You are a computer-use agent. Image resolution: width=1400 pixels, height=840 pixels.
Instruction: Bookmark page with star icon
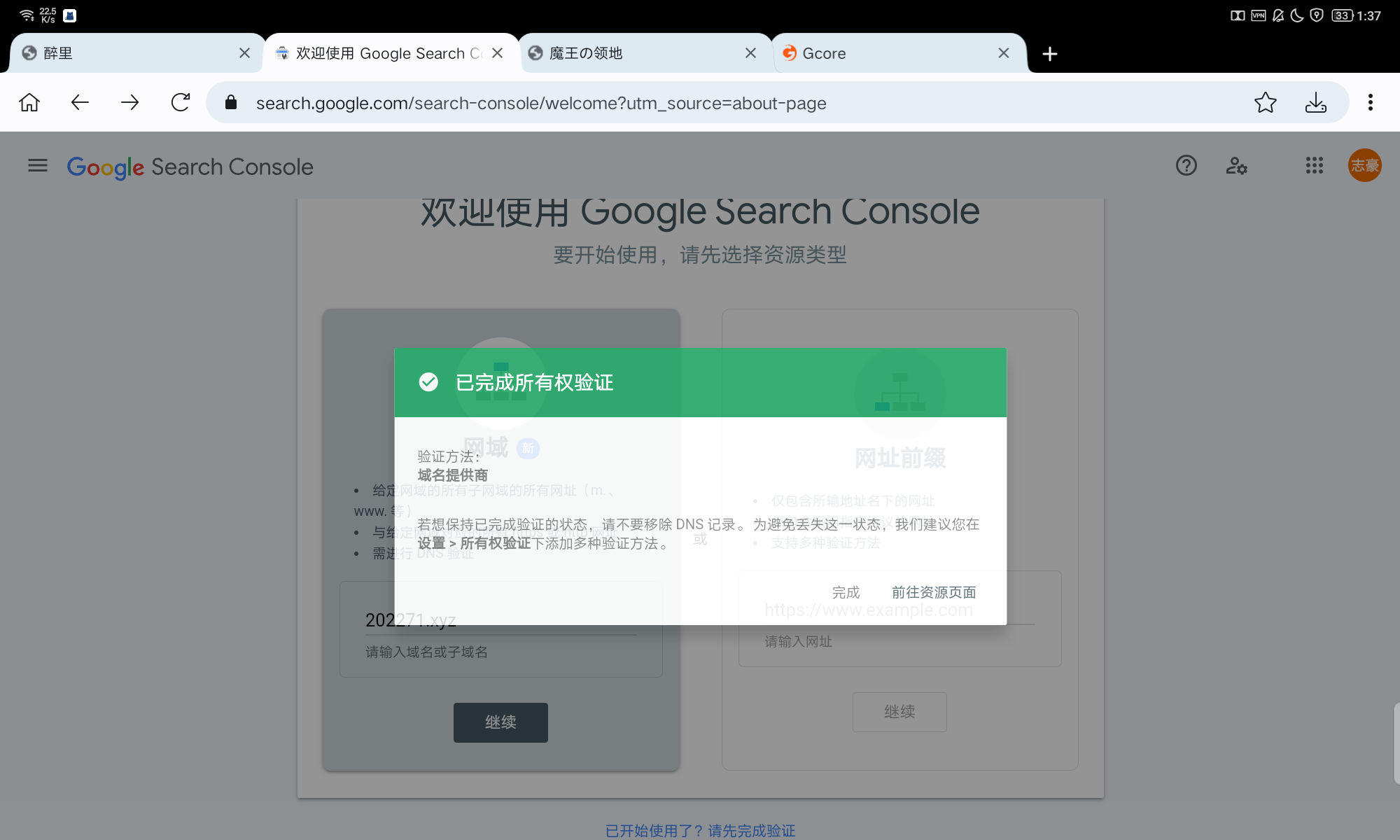1265,103
